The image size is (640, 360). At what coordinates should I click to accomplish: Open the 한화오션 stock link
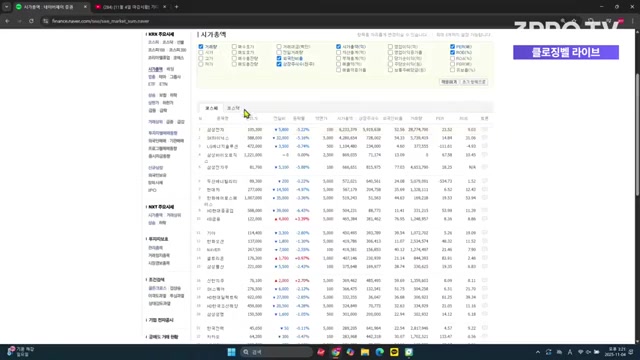(x=215, y=241)
